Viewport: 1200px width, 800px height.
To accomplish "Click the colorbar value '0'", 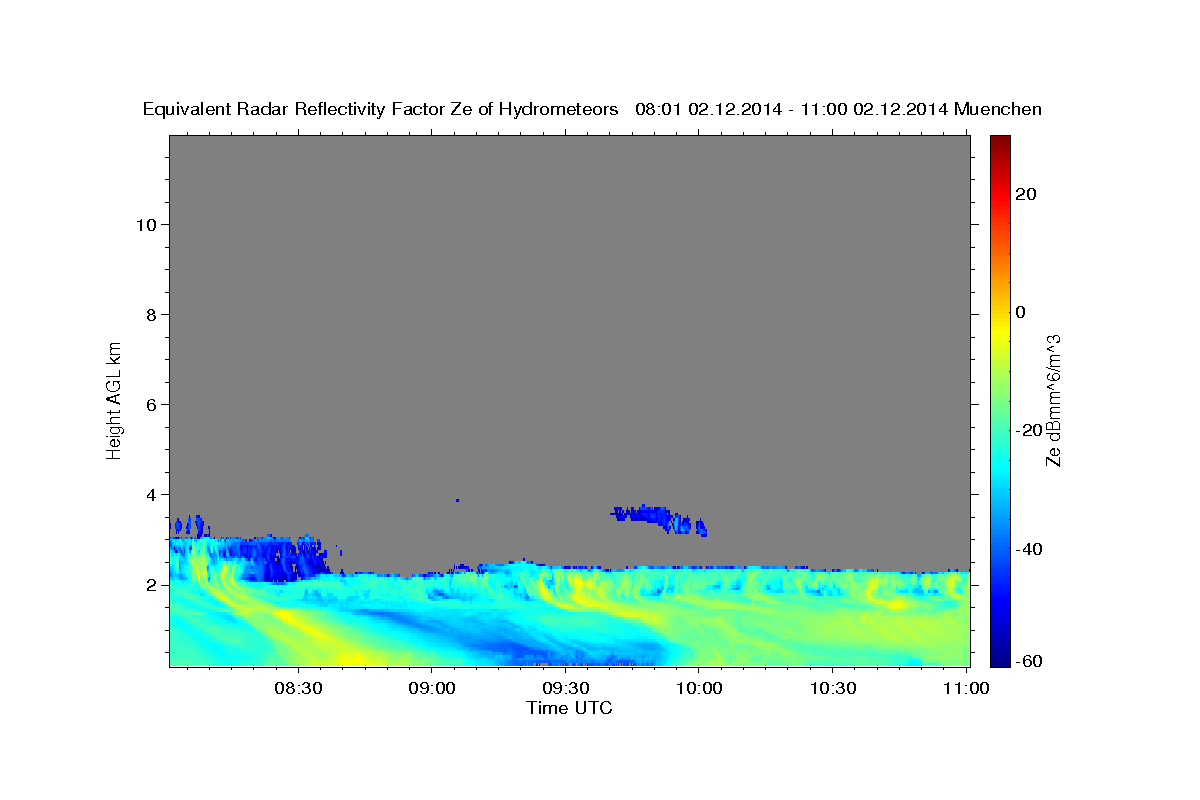I will 1021,312.
